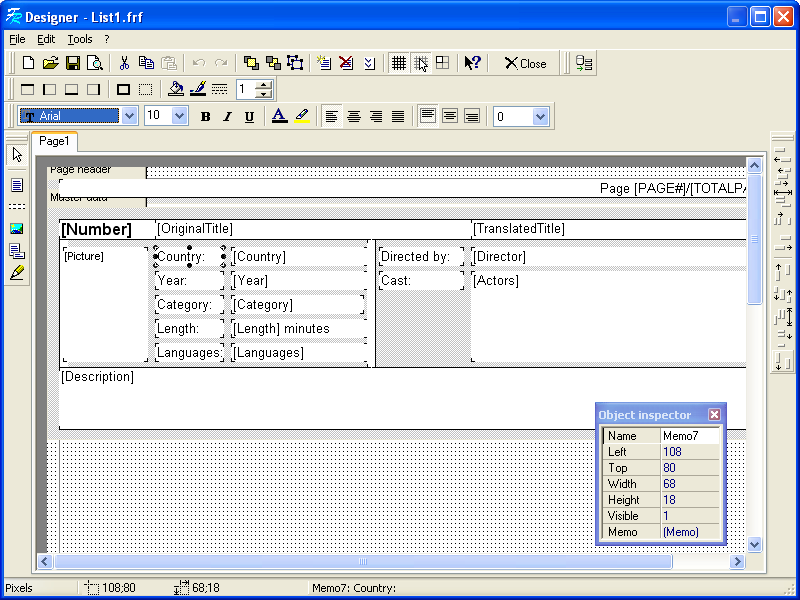This screenshot has height=600, width=800.
Task: Click the Insert Subreport tool
Action: coord(17,251)
